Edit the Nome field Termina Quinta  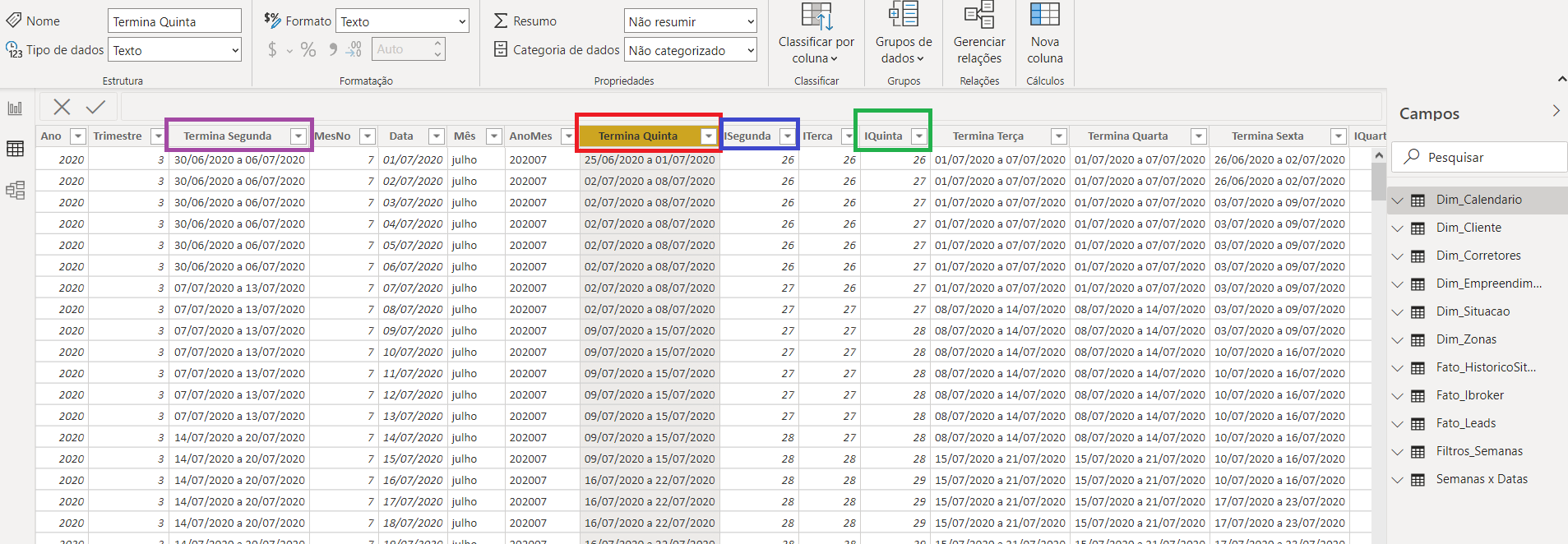pos(174,21)
